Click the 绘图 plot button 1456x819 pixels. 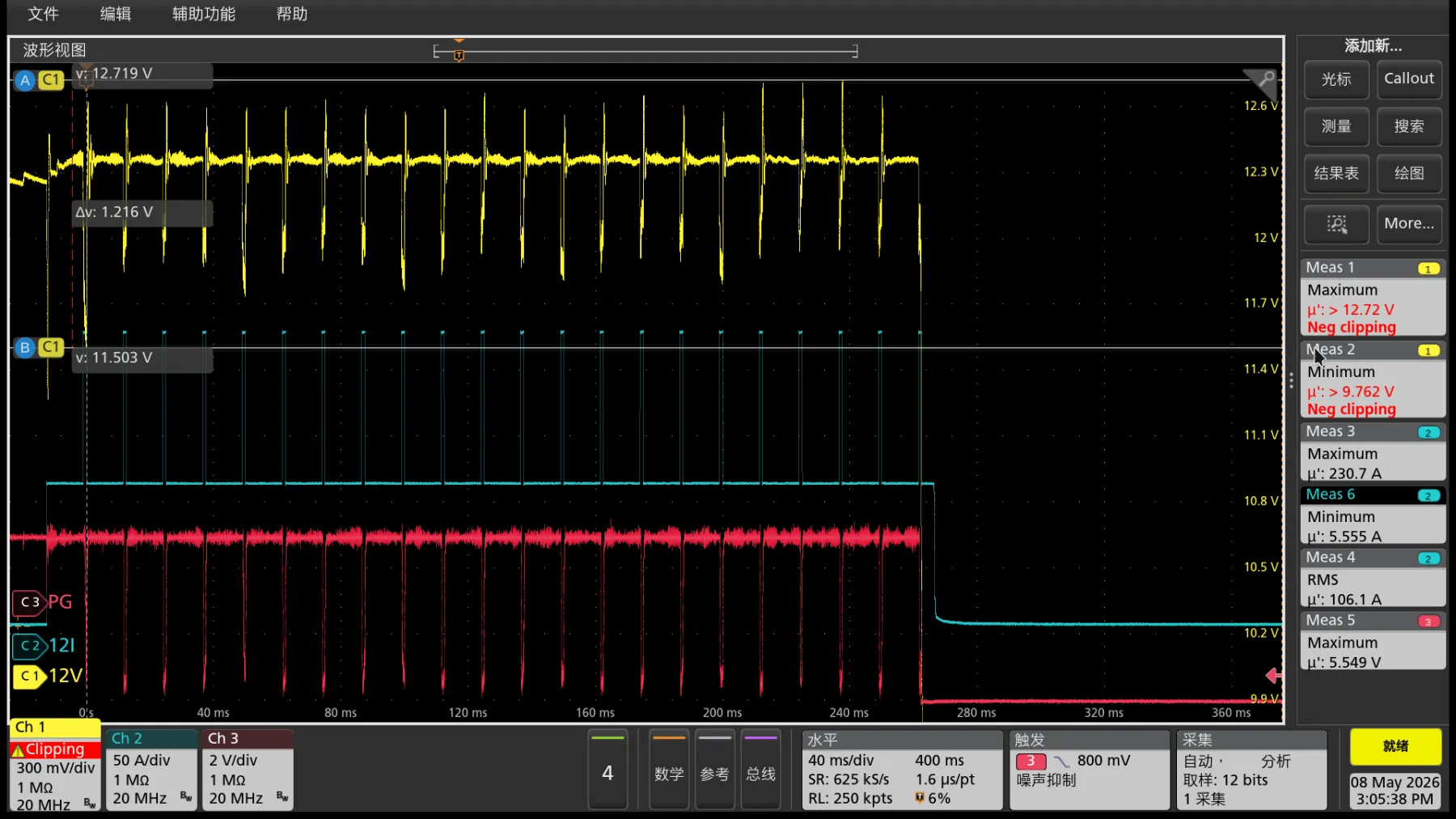pyautogui.click(x=1409, y=173)
